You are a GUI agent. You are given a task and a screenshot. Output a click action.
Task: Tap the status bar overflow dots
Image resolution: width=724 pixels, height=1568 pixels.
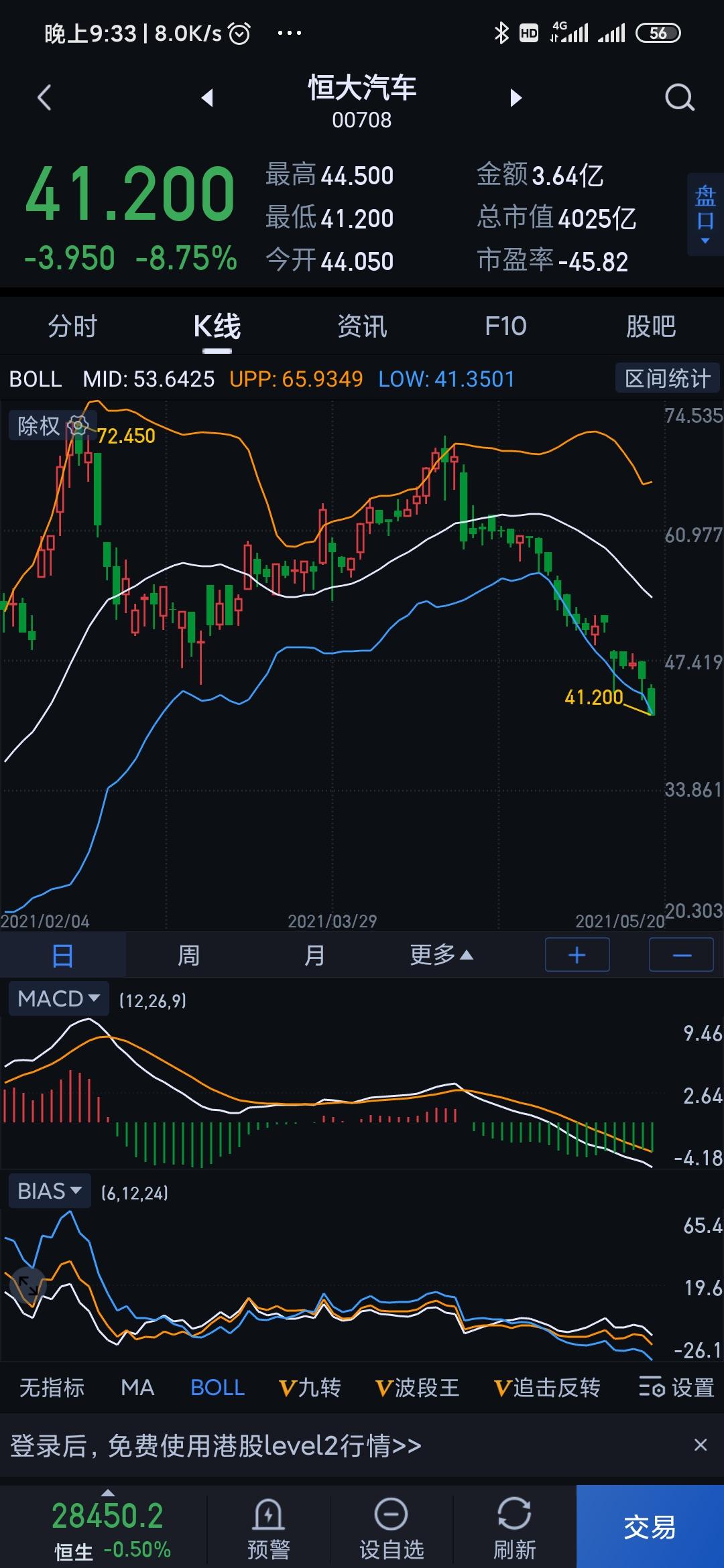click(x=290, y=33)
